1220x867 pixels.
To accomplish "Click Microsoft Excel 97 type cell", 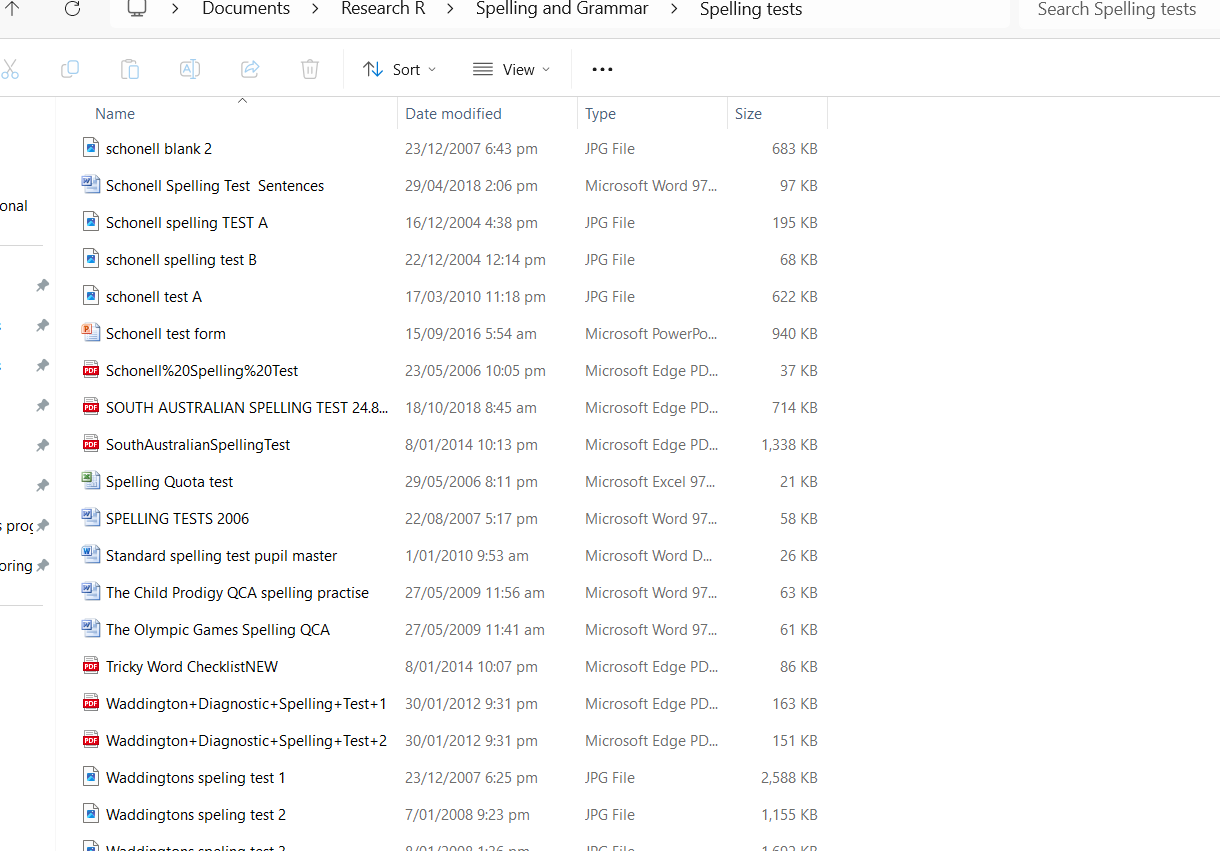I will 650,481.
